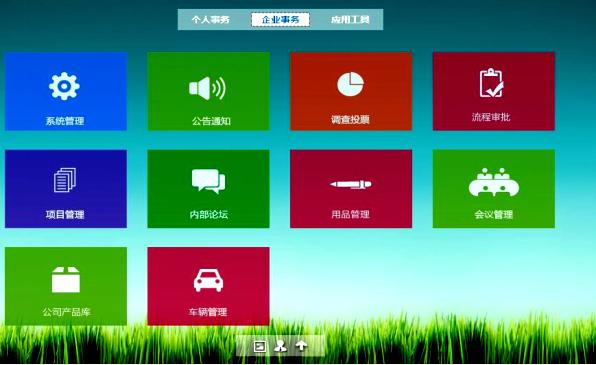Open the 用品管理 pen tile
This screenshot has height=365, width=596.
[x=351, y=189]
